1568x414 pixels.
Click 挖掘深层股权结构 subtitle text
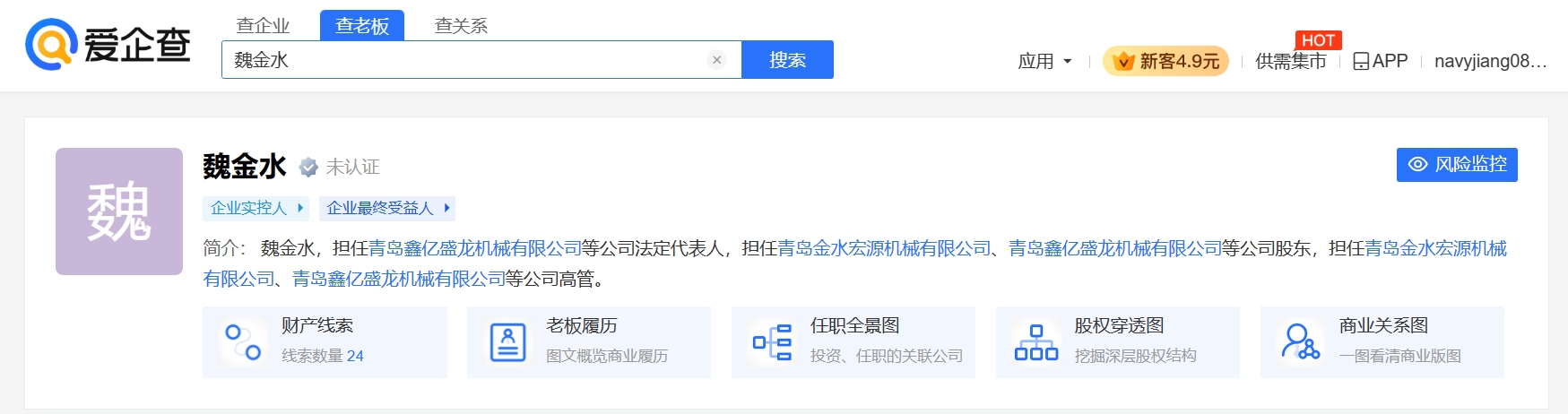pos(1136,356)
